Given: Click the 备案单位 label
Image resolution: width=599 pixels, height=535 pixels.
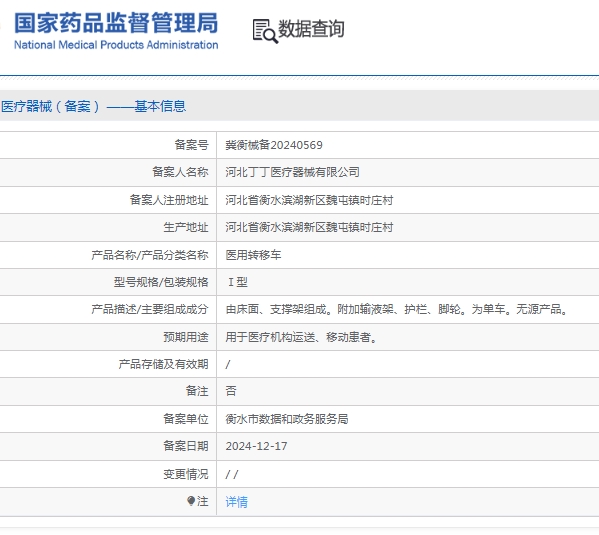Looking at the screenshot, I should [x=186, y=419].
